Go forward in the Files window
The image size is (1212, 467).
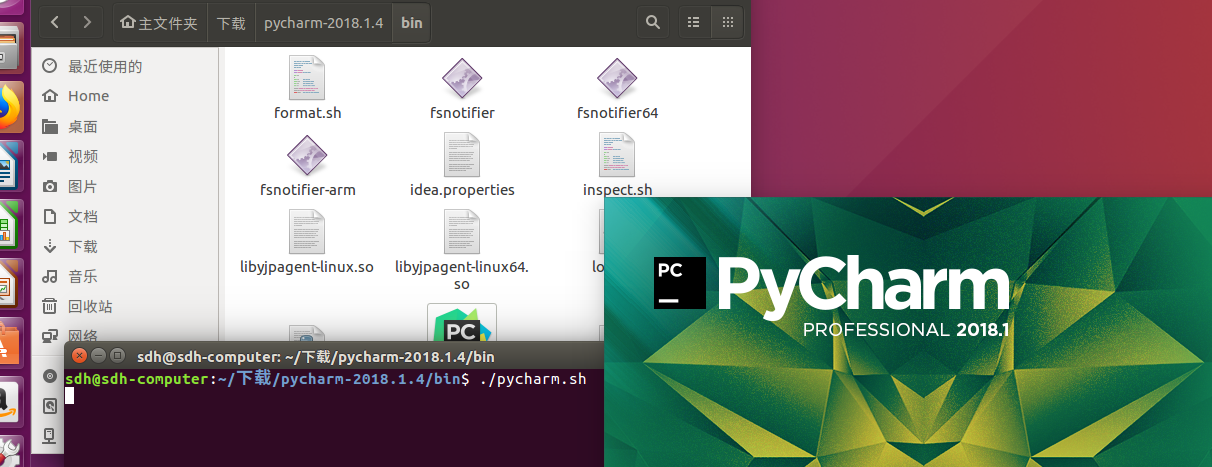[x=87, y=22]
